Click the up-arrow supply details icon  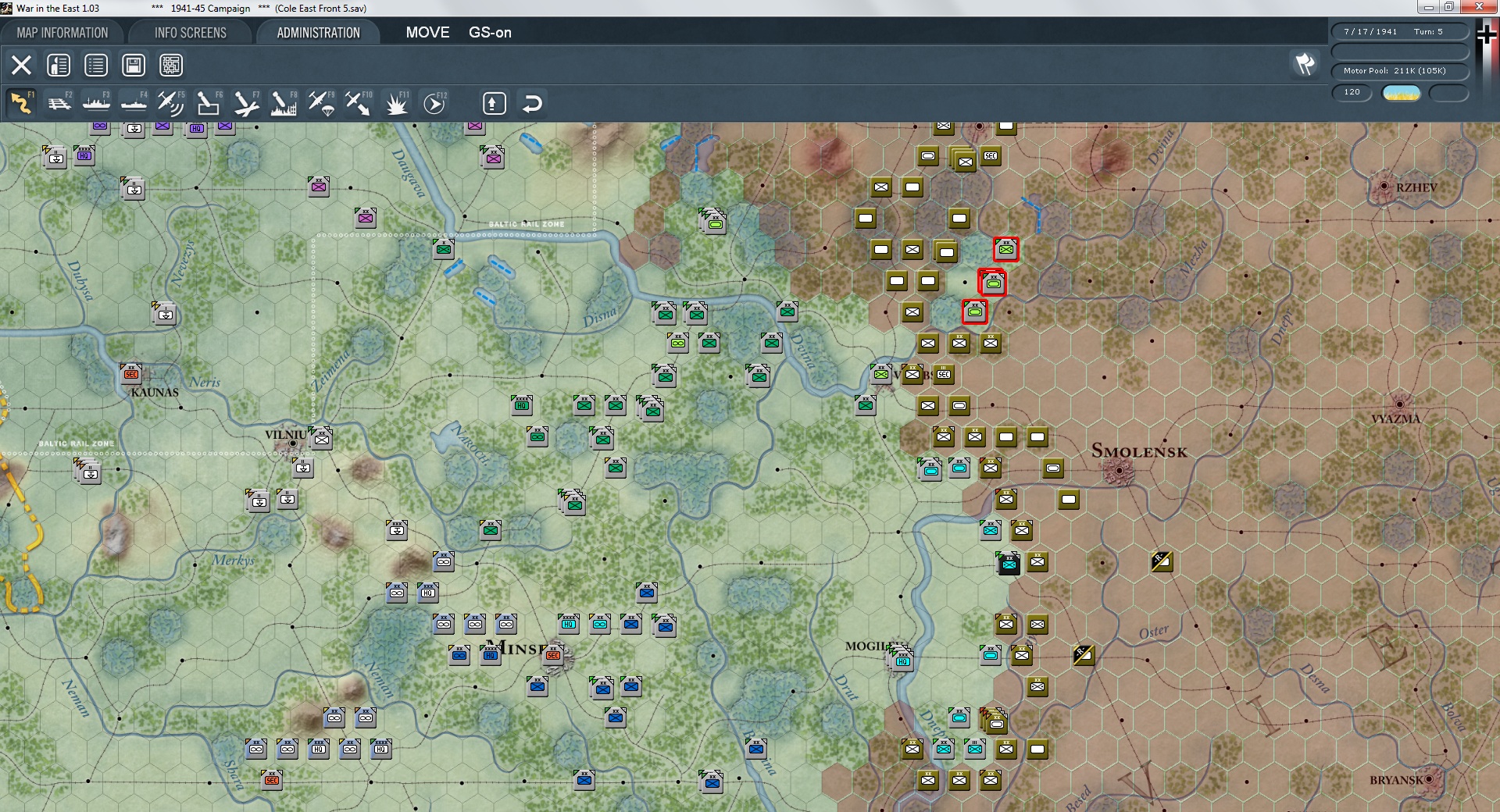point(495,103)
